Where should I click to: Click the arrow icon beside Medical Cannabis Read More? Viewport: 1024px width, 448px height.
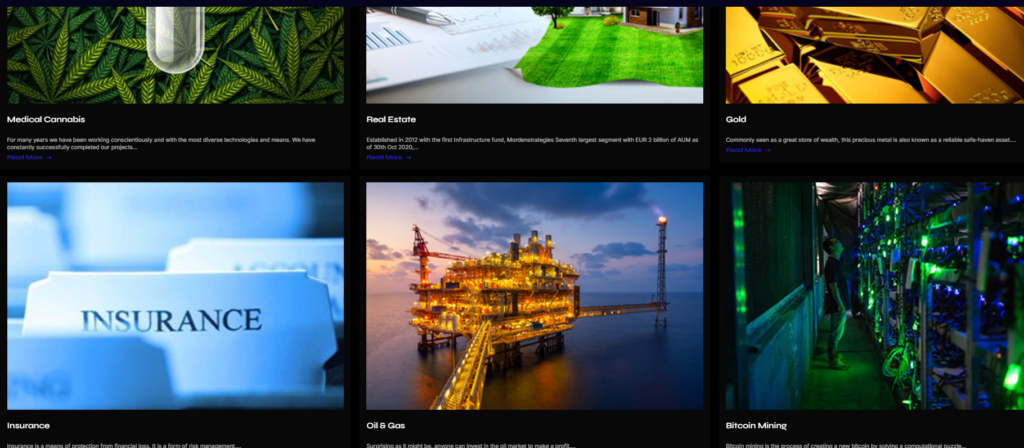pyautogui.click(x=48, y=157)
